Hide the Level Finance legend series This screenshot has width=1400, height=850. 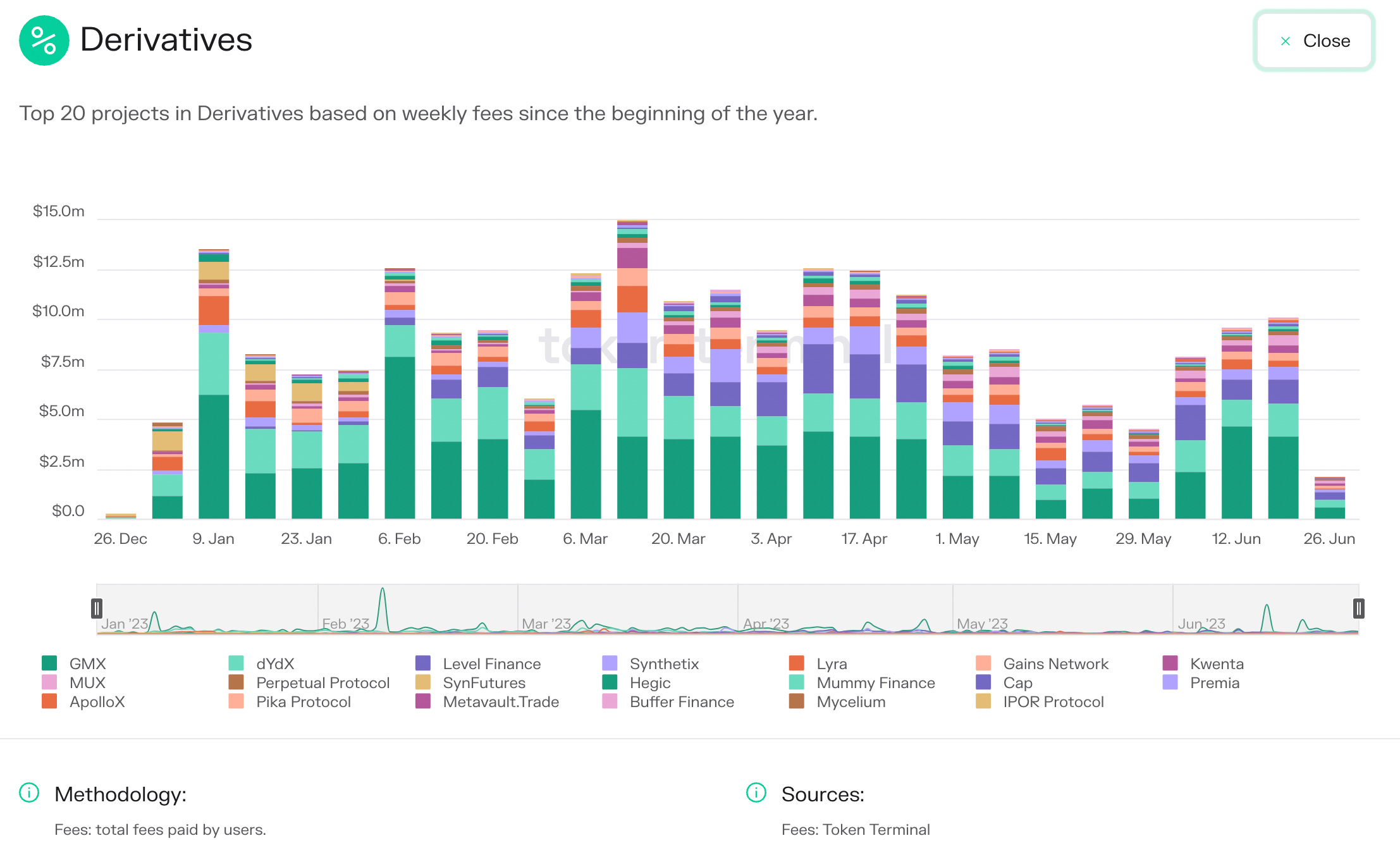tap(491, 663)
